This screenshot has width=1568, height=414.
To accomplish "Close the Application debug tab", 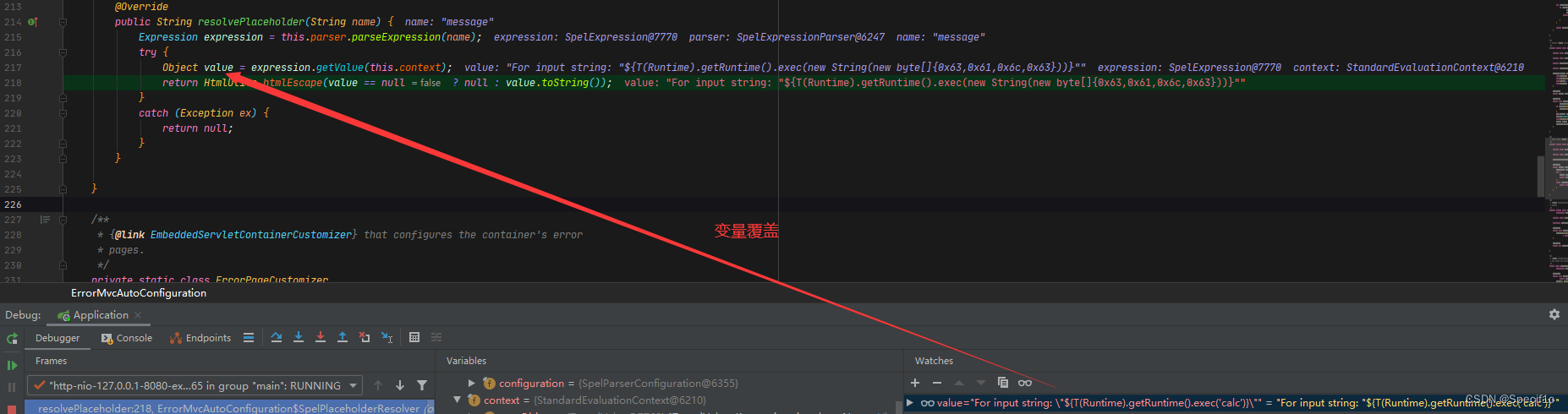I will pyautogui.click(x=138, y=315).
